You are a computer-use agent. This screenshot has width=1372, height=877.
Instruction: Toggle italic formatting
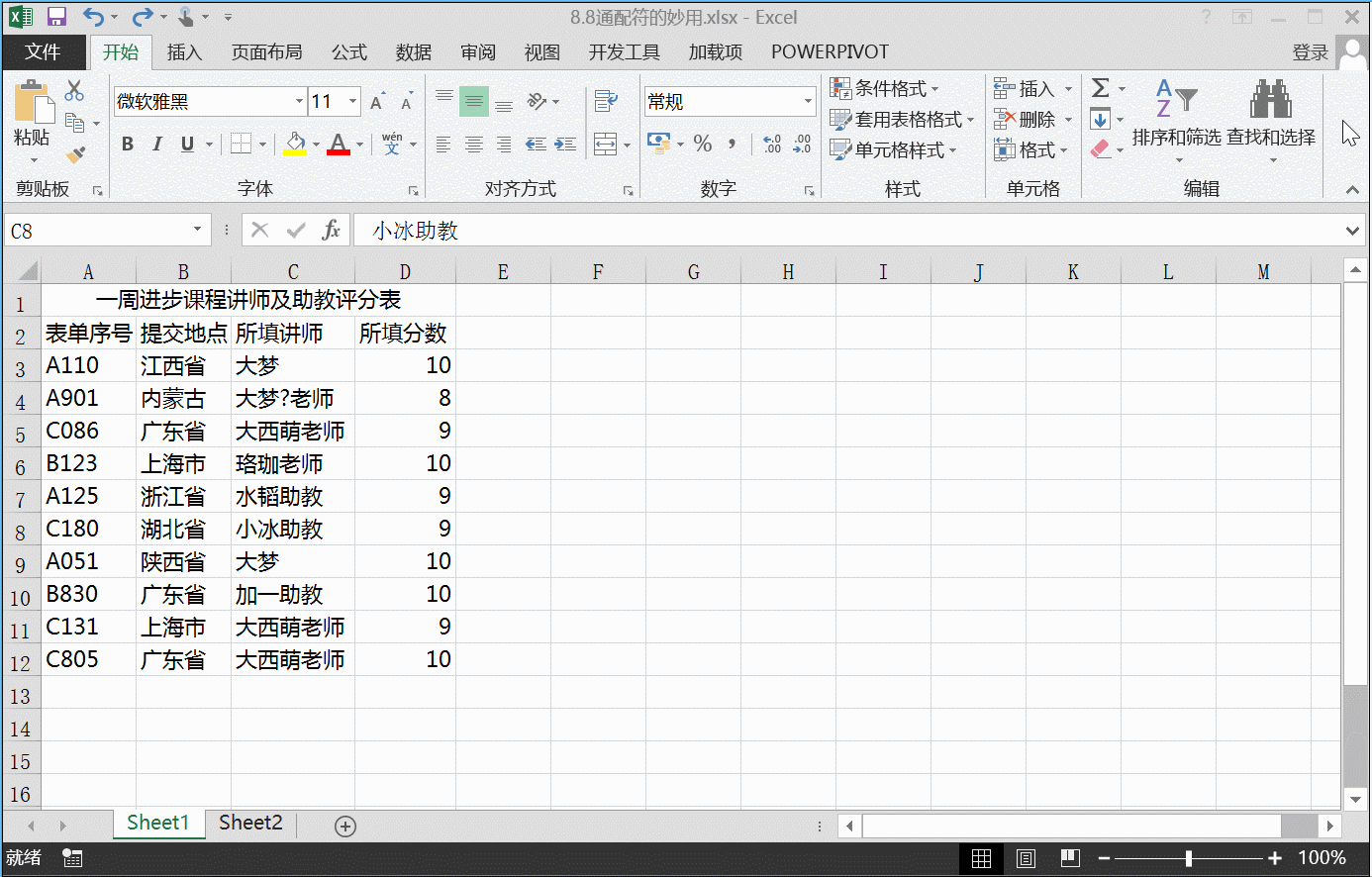pyautogui.click(x=156, y=144)
